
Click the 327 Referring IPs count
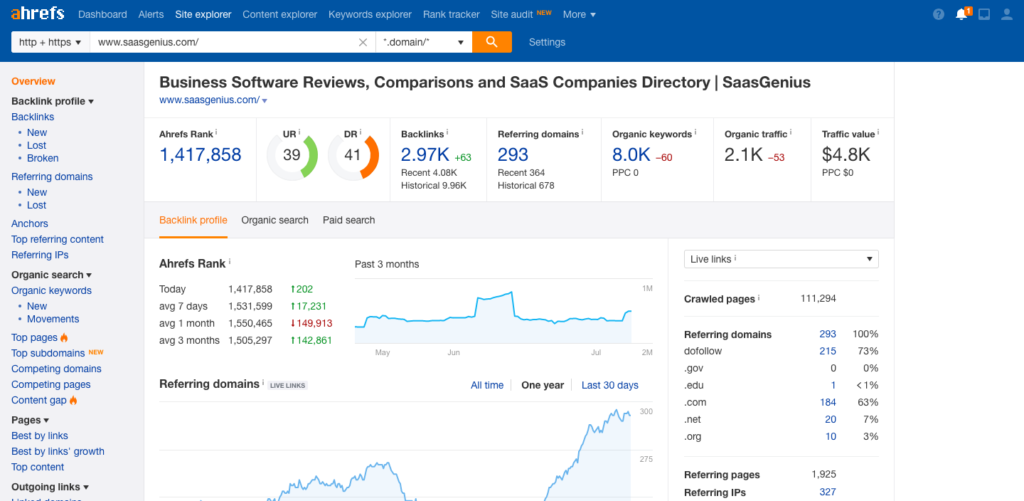827,493
